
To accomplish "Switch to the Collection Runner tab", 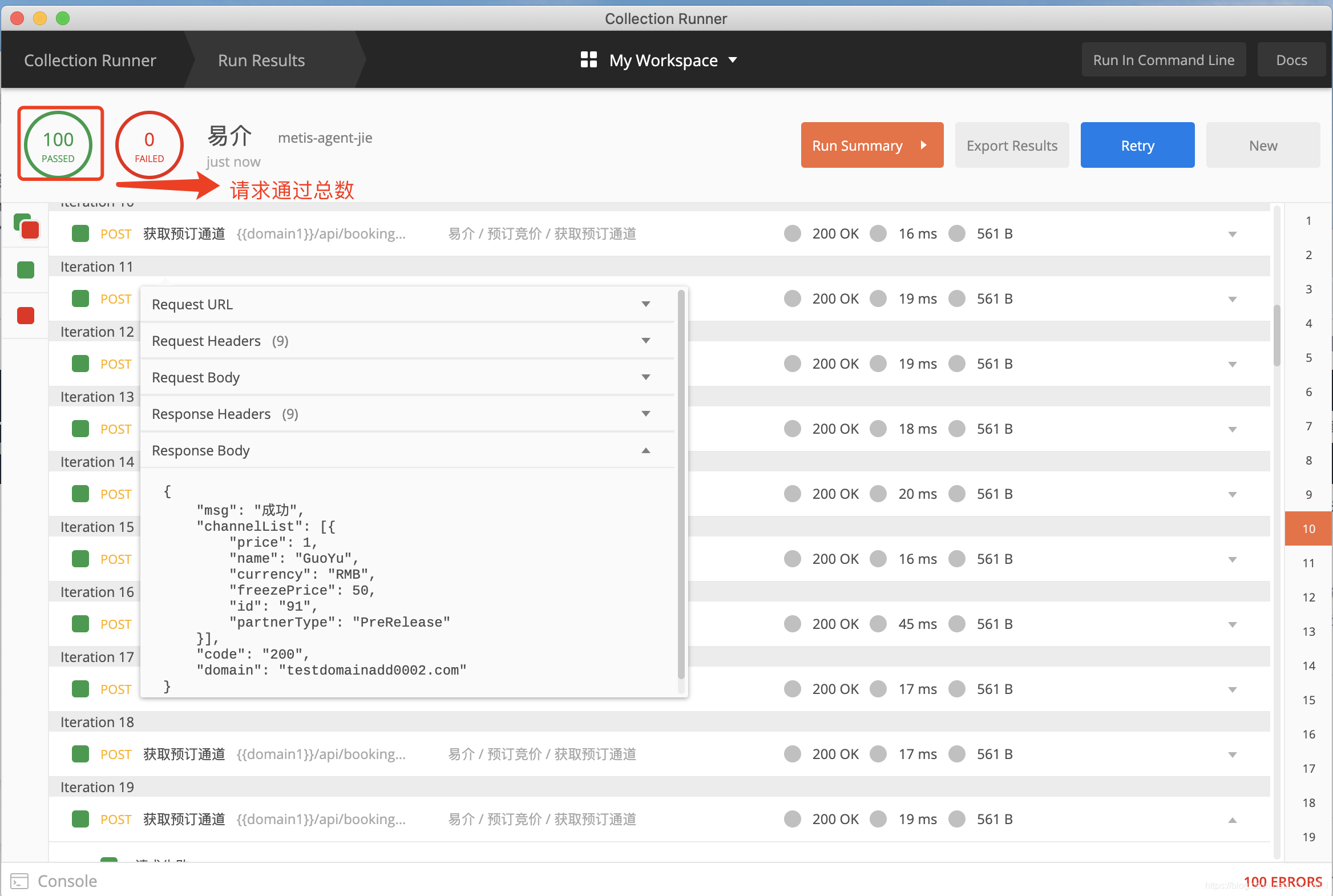I will point(90,59).
